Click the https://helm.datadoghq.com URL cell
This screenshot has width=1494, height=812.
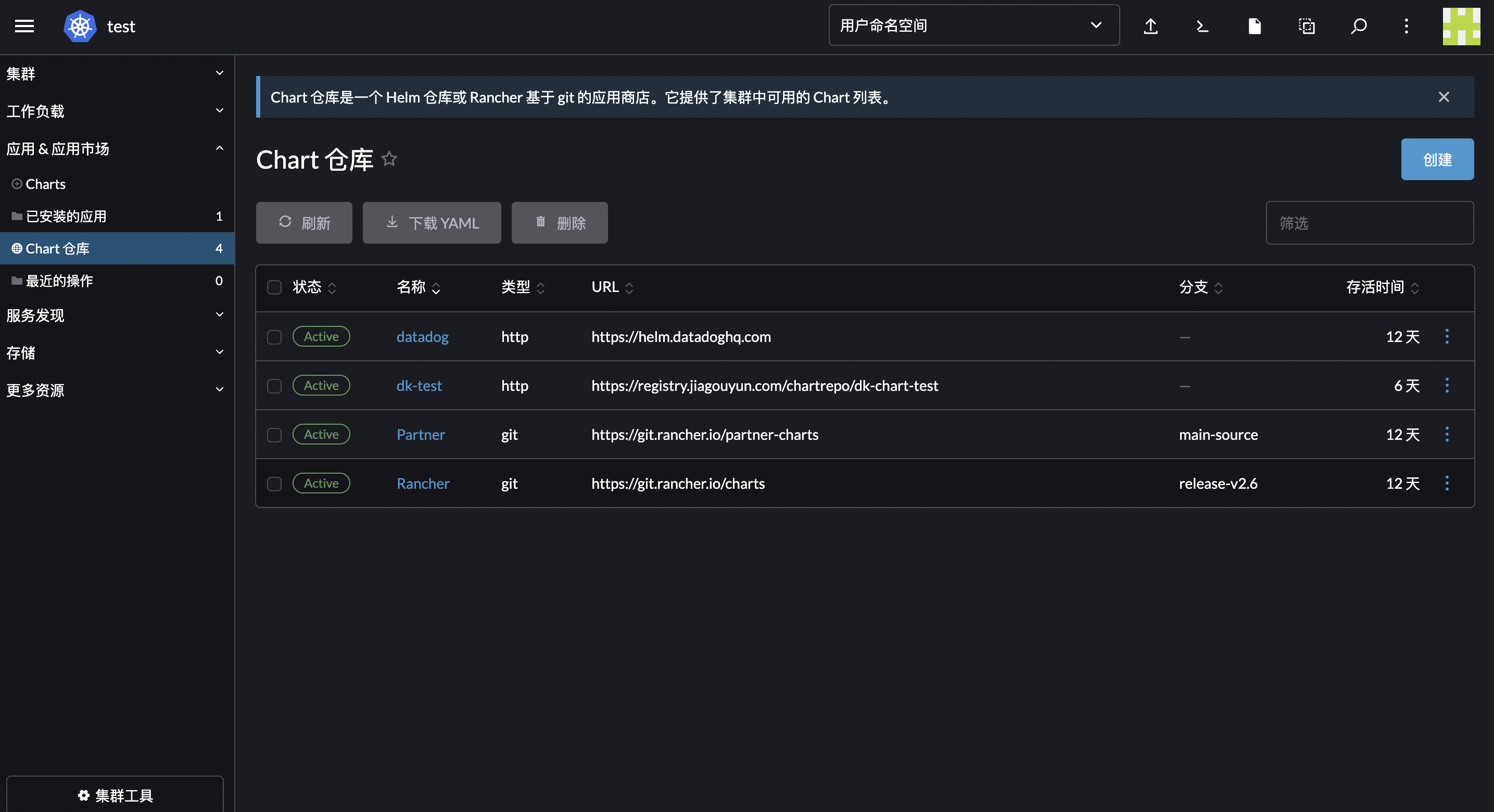coord(681,336)
